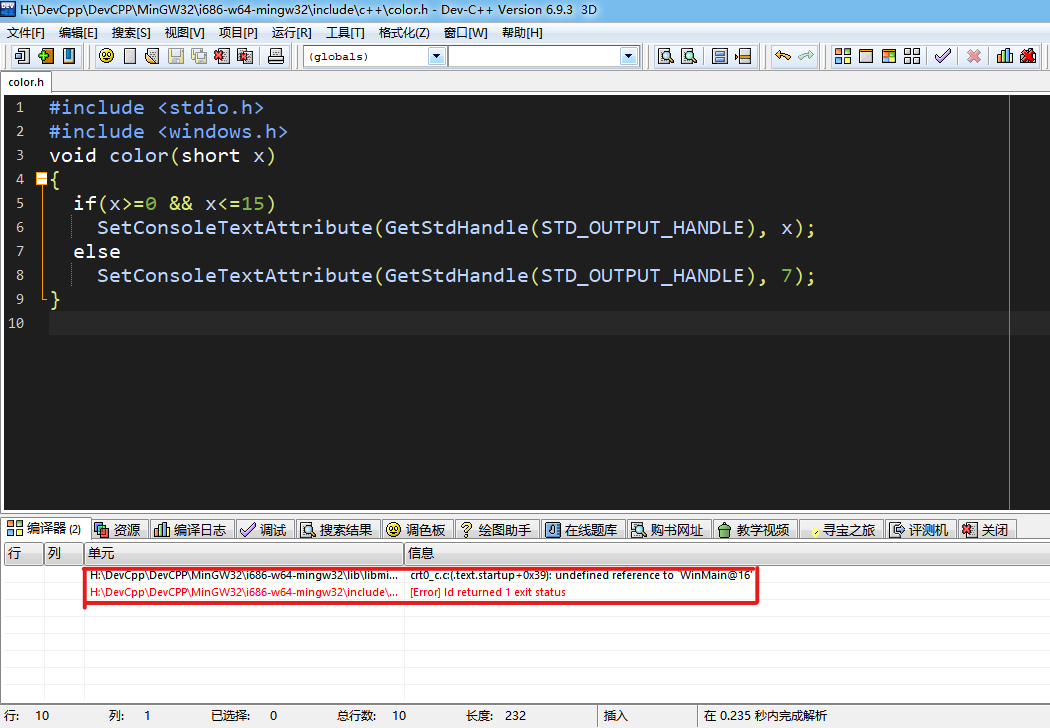This screenshot has width=1050, height=728.
Task: Switch to the 调试 panel tab
Action: pos(264,529)
